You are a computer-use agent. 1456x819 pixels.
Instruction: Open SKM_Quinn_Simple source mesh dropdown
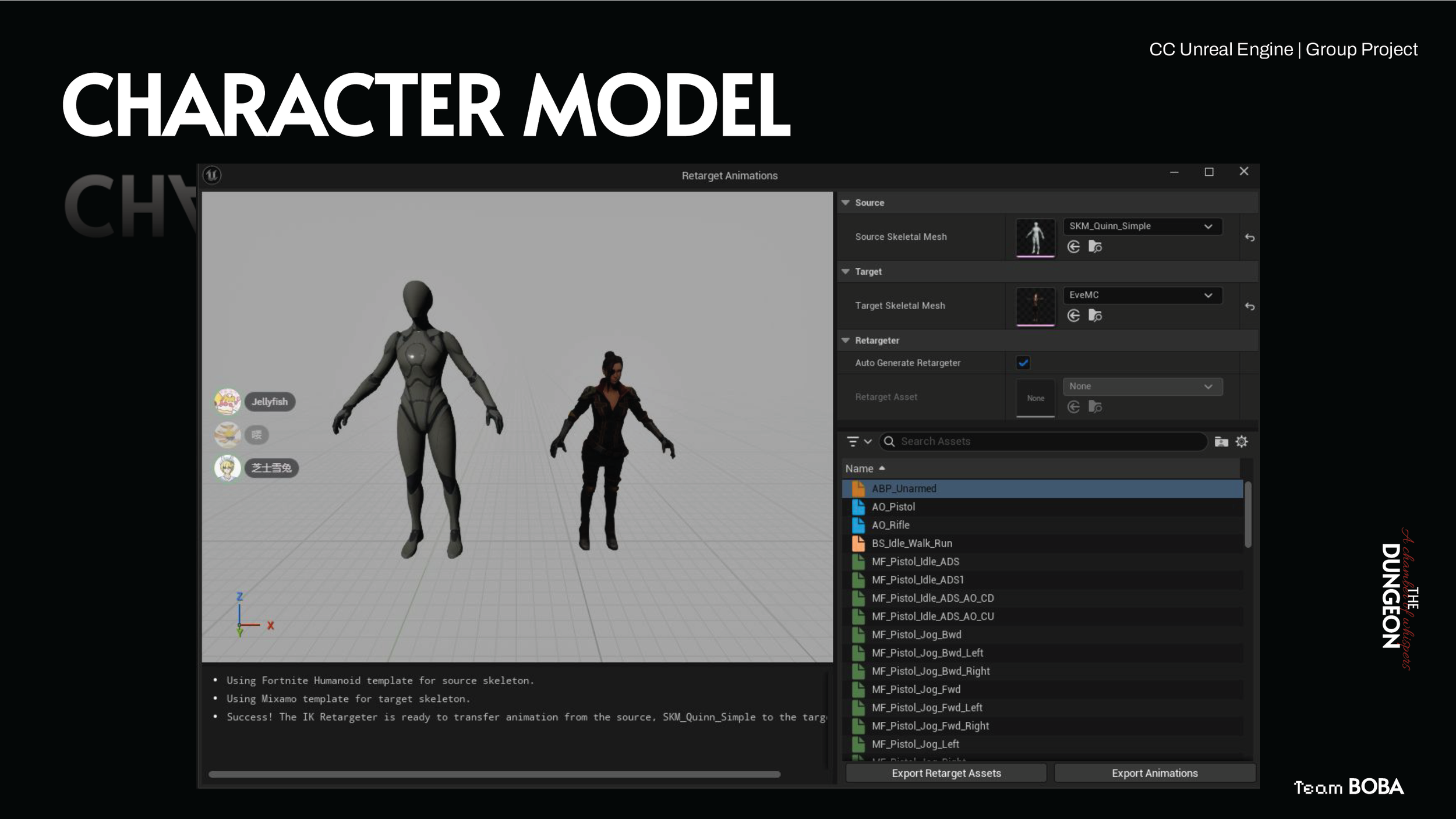point(1143,226)
